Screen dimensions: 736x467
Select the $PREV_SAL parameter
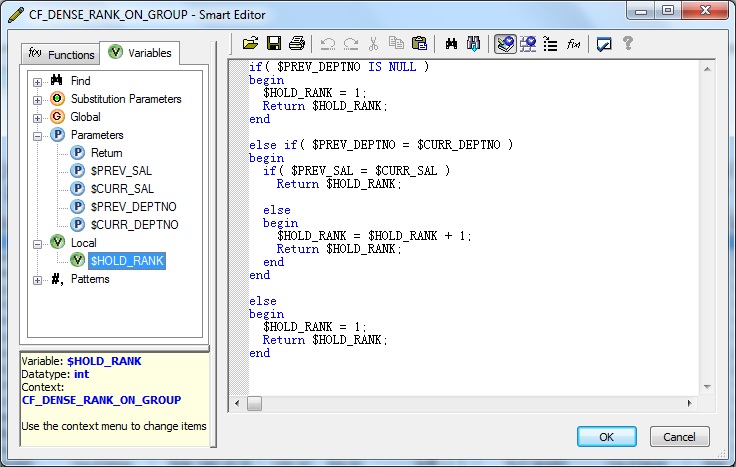tap(121, 171)
